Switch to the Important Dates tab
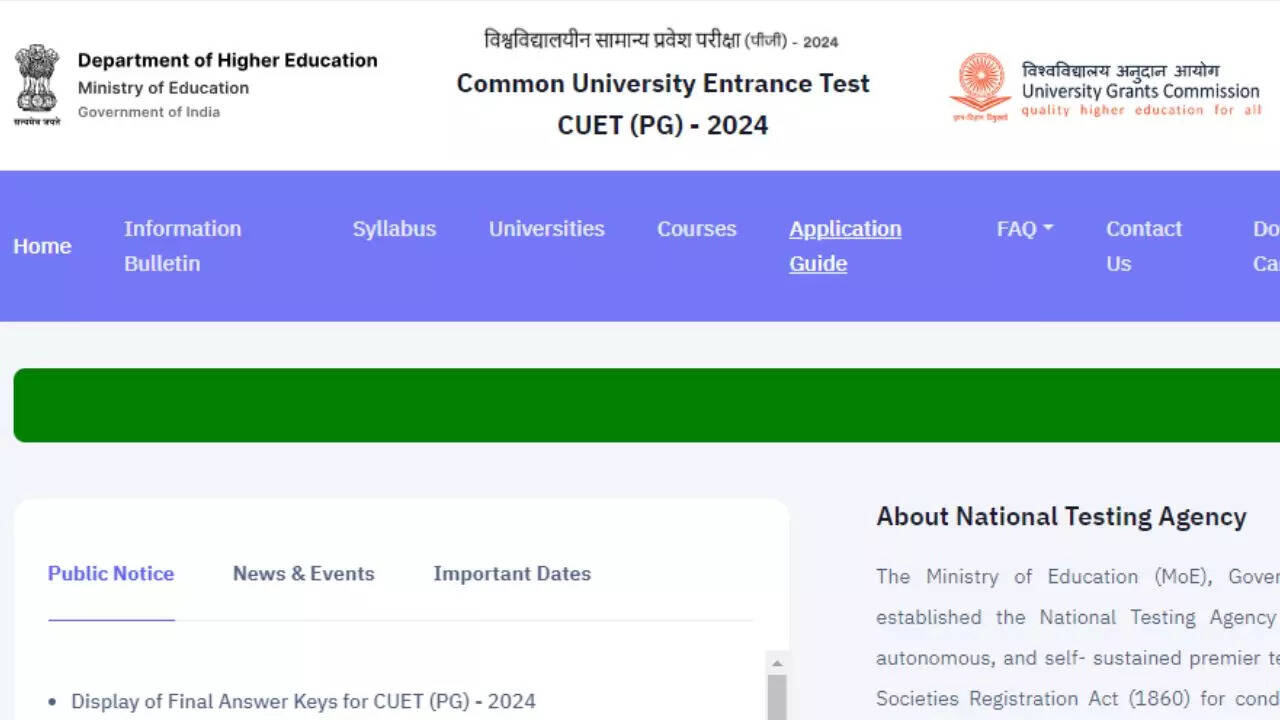 pos(512,574)
